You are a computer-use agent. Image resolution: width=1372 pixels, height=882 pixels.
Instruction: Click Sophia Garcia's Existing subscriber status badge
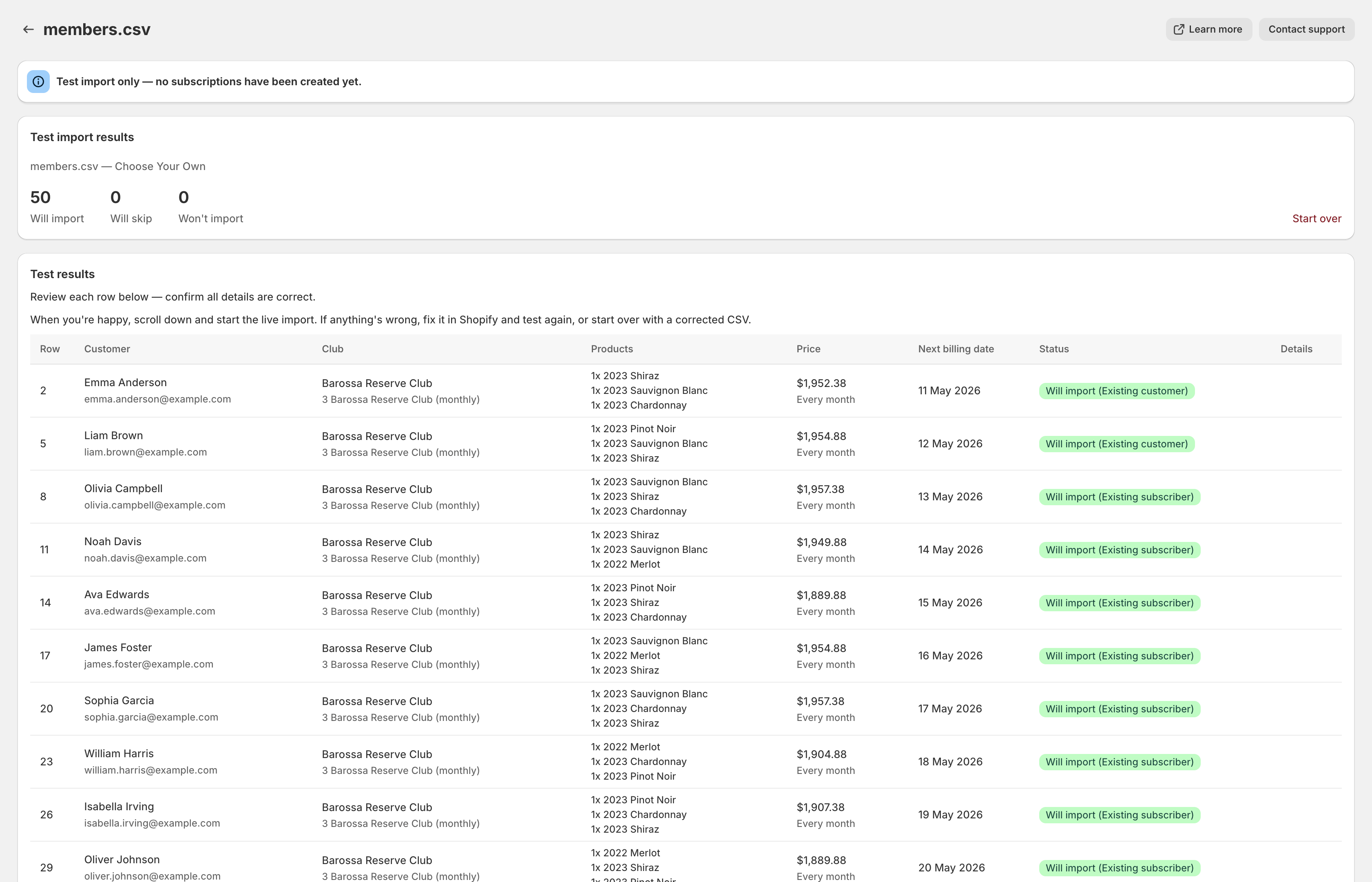[x=1120, y=708]
